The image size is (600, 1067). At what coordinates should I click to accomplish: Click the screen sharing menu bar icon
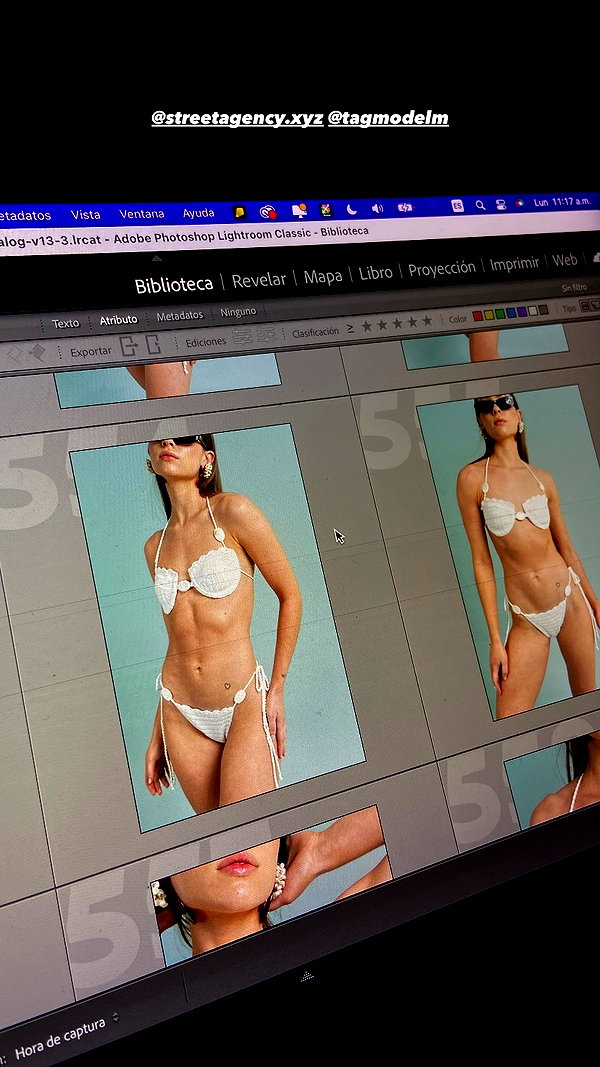(299, 210)
